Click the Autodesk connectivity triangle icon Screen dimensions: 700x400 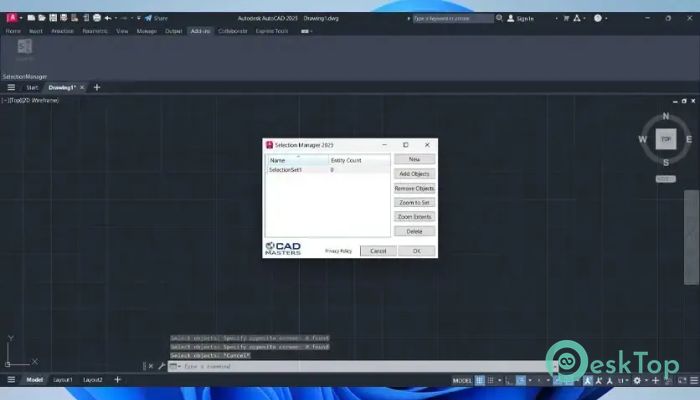pyautogui.click(x=577, y=18)
